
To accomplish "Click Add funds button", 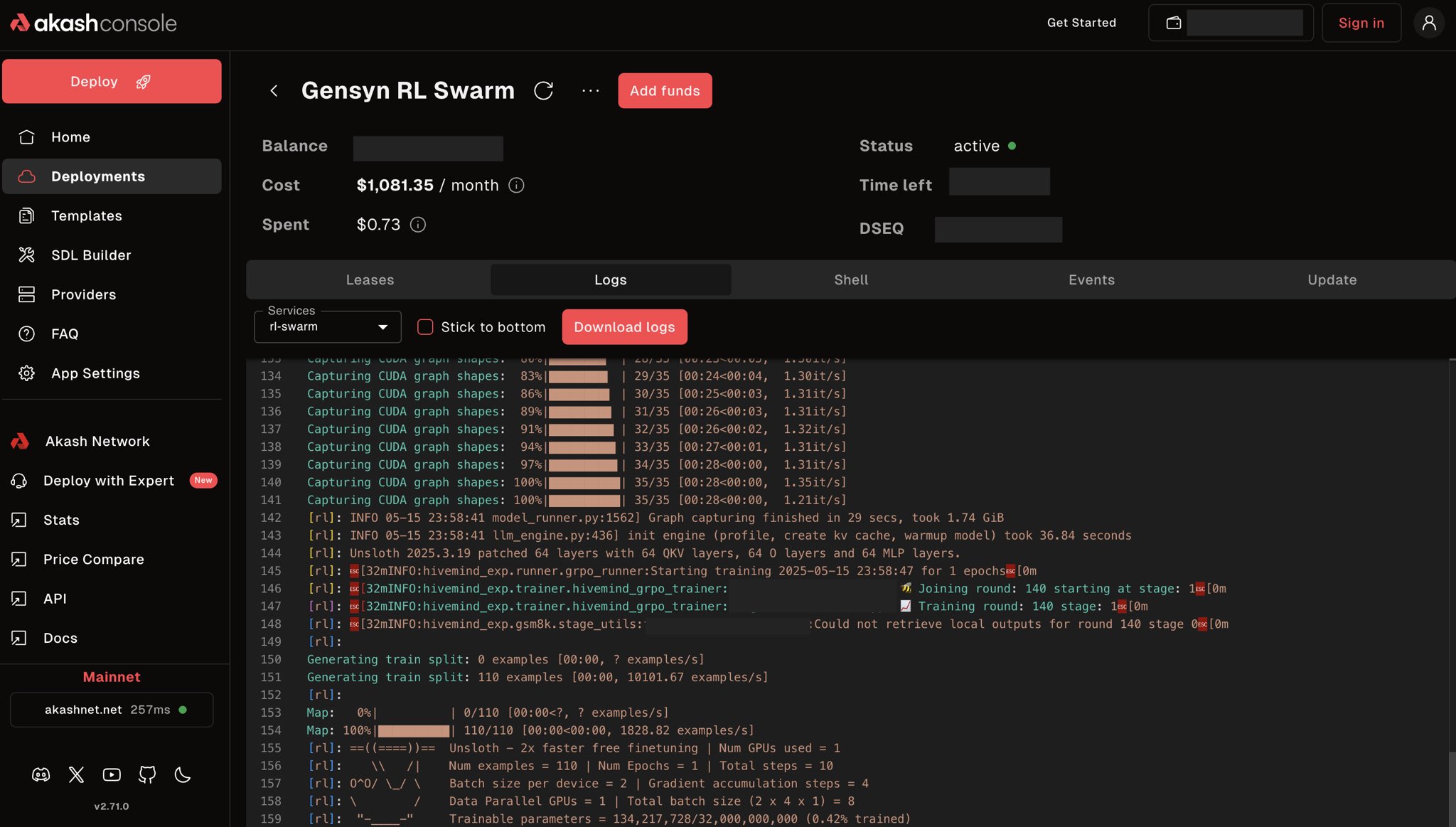I will tap(665, 90).
